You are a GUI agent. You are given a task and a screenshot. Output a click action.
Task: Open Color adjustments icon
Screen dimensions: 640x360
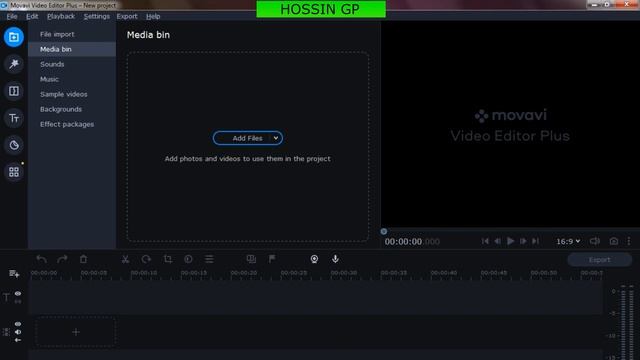click(x=188, y=259)
